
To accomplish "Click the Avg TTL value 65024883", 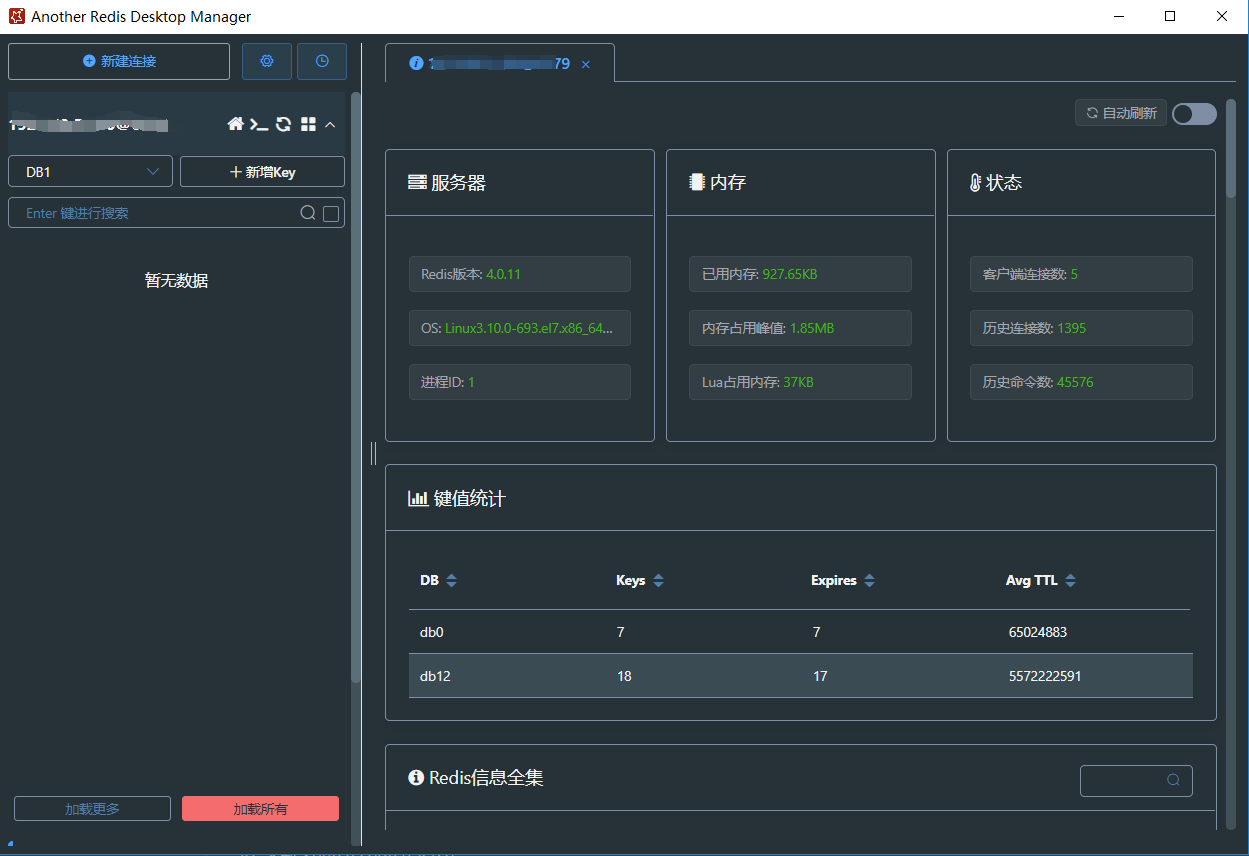I will pos(1038,632).
